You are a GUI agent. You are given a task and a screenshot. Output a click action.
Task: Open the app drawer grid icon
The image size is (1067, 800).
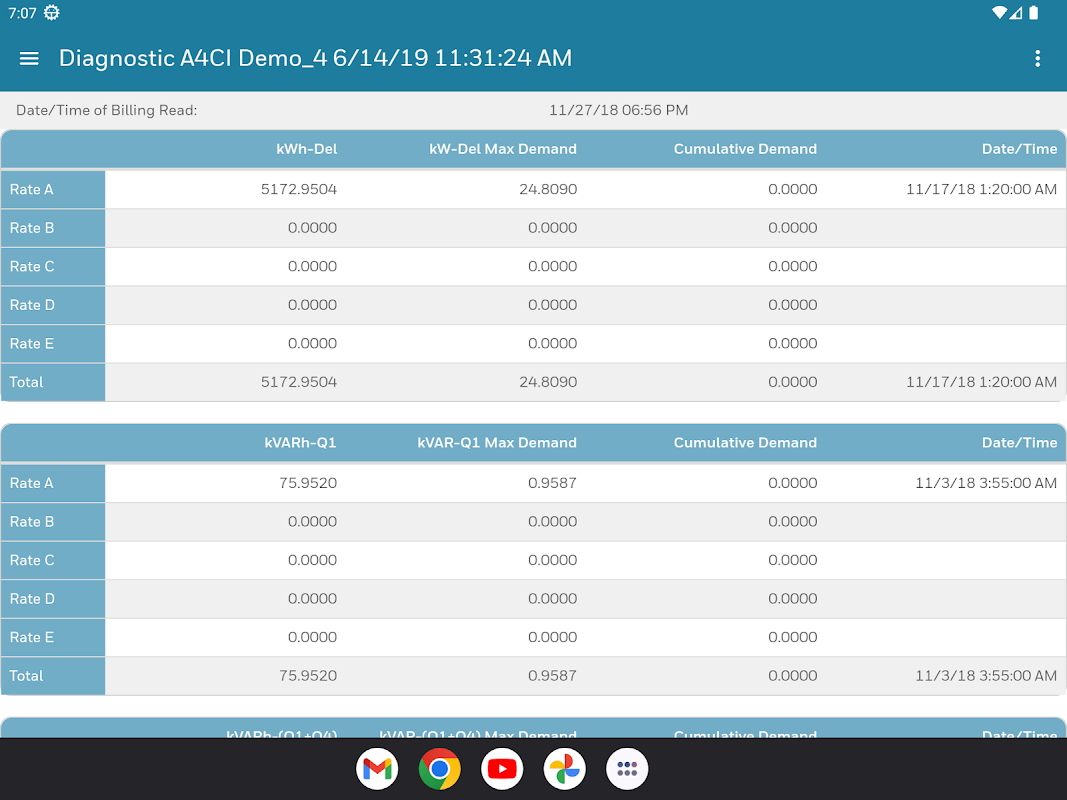[x=627, y=769]
